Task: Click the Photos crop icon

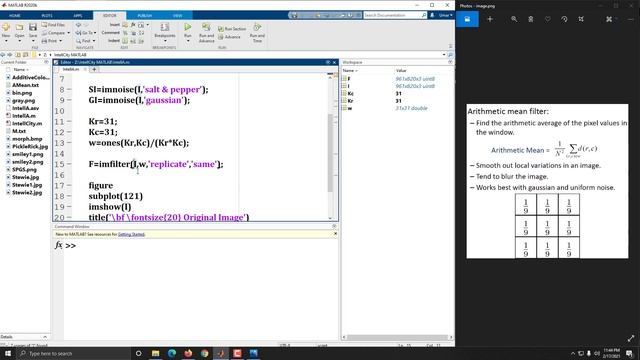Action: (581, 19)
